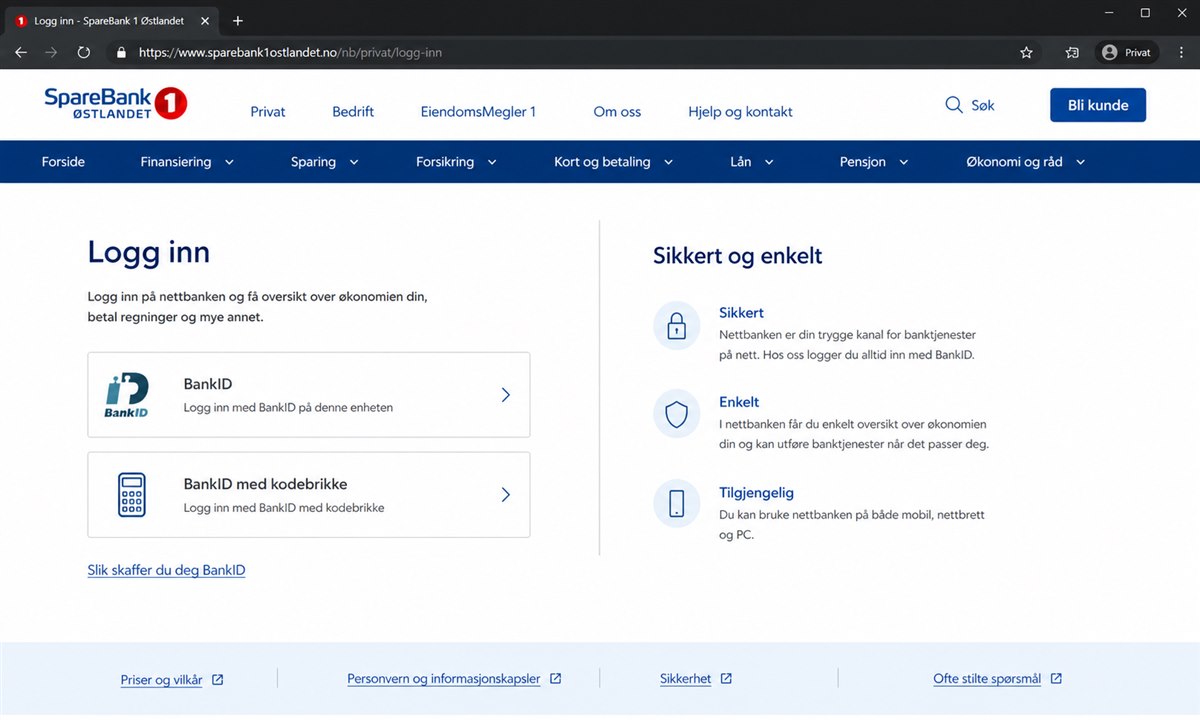Click the Tilgjengelig heading text
Image resolution: width=1200 pixels, height=720 pixels.
[756, 493]
